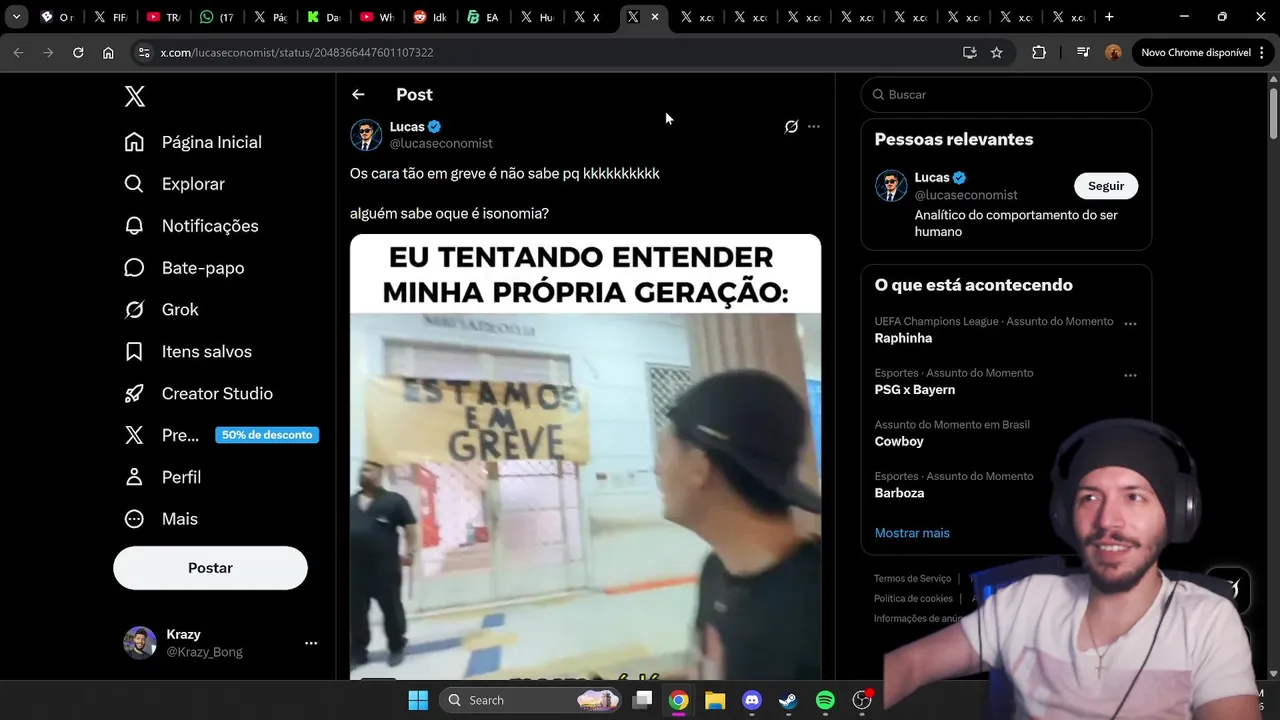Image resolution: width=1280 pixels, height=720 pixels.
Task: Open a new tab with plus
Action: coord(1109,17)
